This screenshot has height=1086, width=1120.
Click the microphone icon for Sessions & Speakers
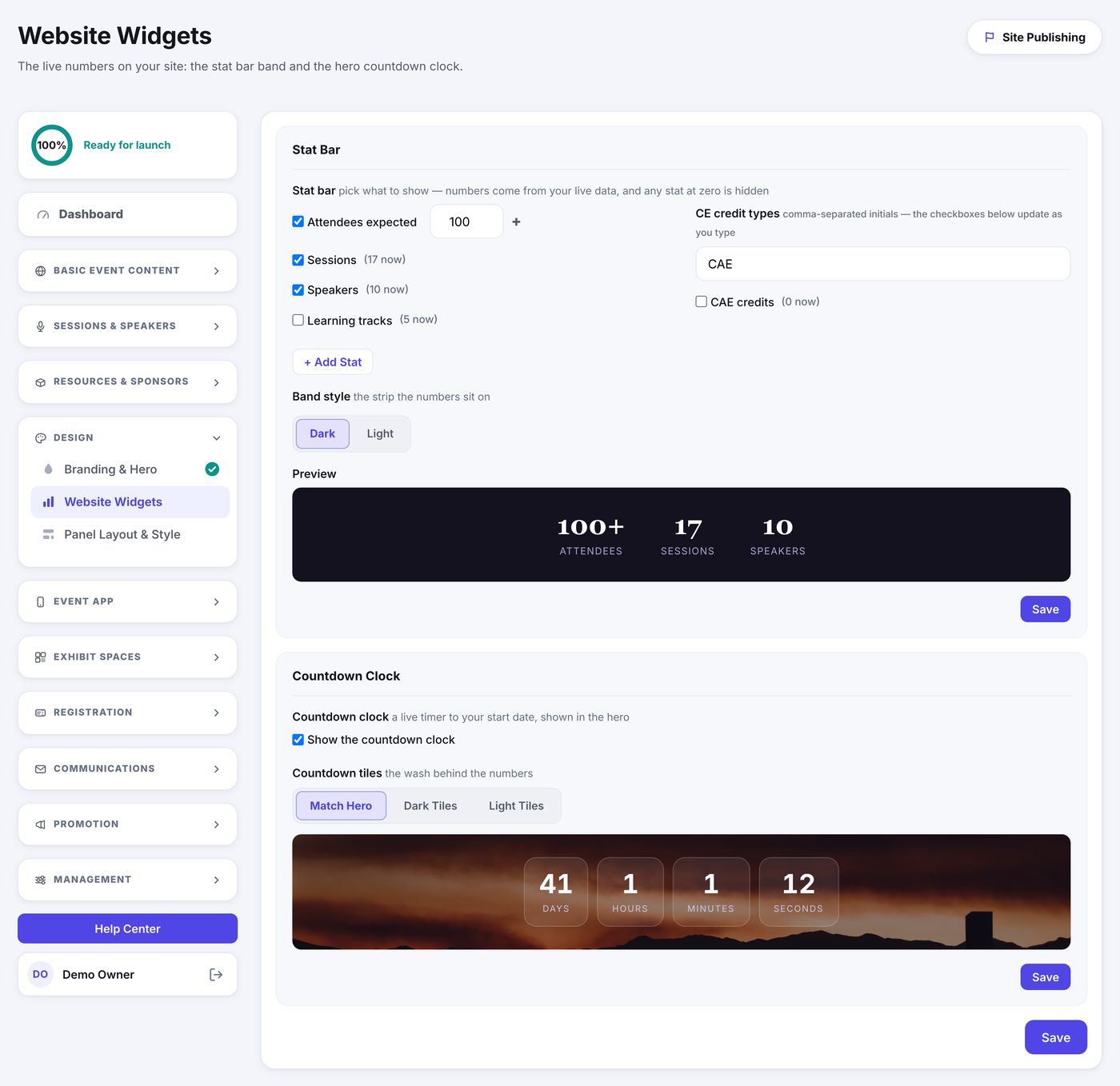pyautogui.click(x=40, y=326)
